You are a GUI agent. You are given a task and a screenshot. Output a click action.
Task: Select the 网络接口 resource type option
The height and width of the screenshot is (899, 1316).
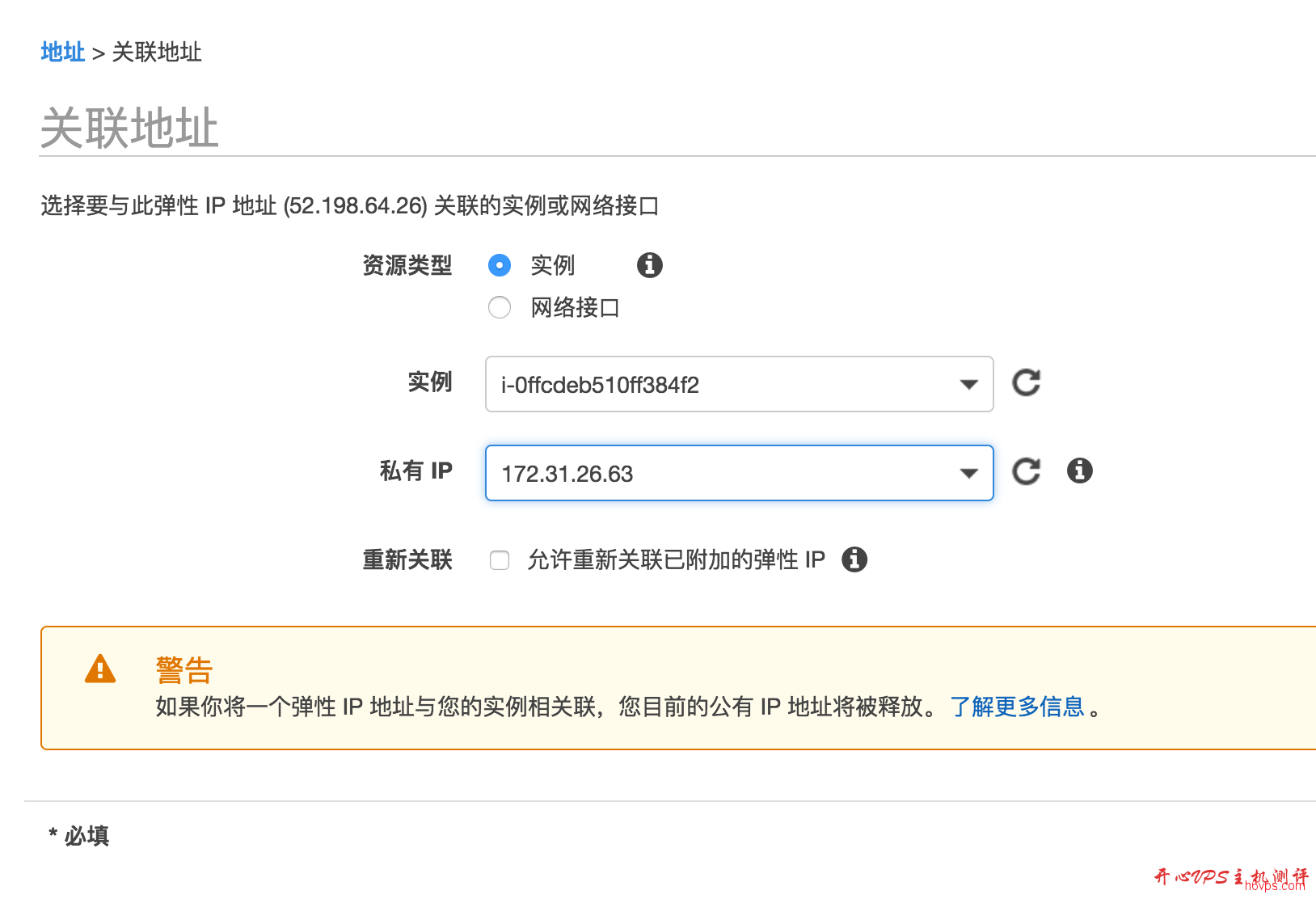[x=500, y=307]
